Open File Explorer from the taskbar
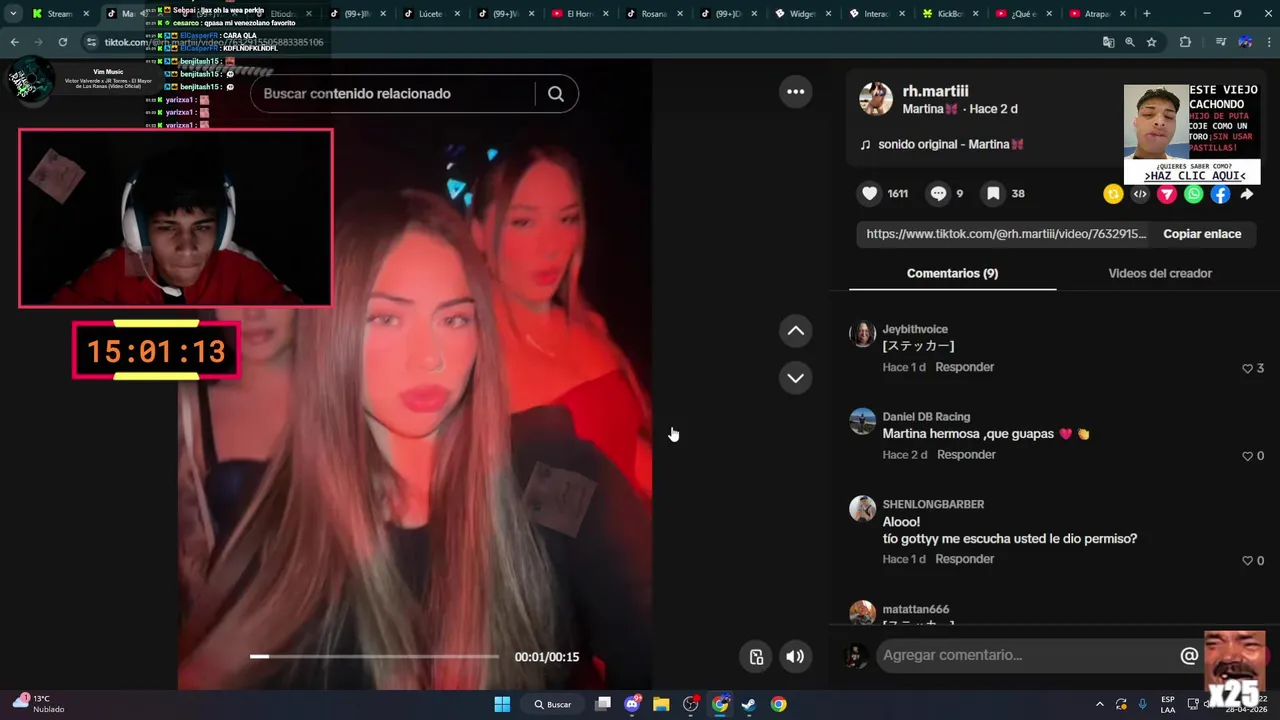The width and height of the screenshot is (1280, 720). [x=661, y=704]
